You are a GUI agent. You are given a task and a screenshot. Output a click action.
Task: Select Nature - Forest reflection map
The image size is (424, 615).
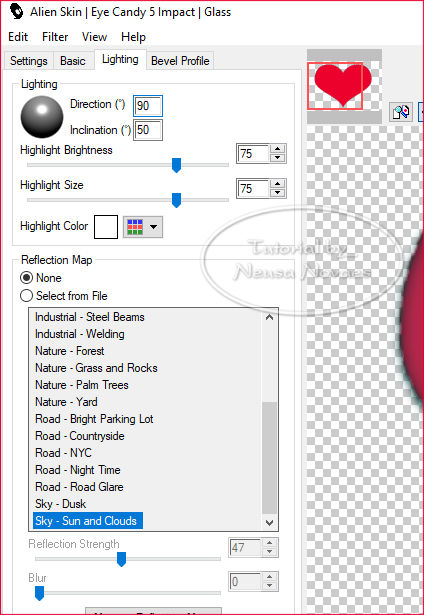coord(70,351)
